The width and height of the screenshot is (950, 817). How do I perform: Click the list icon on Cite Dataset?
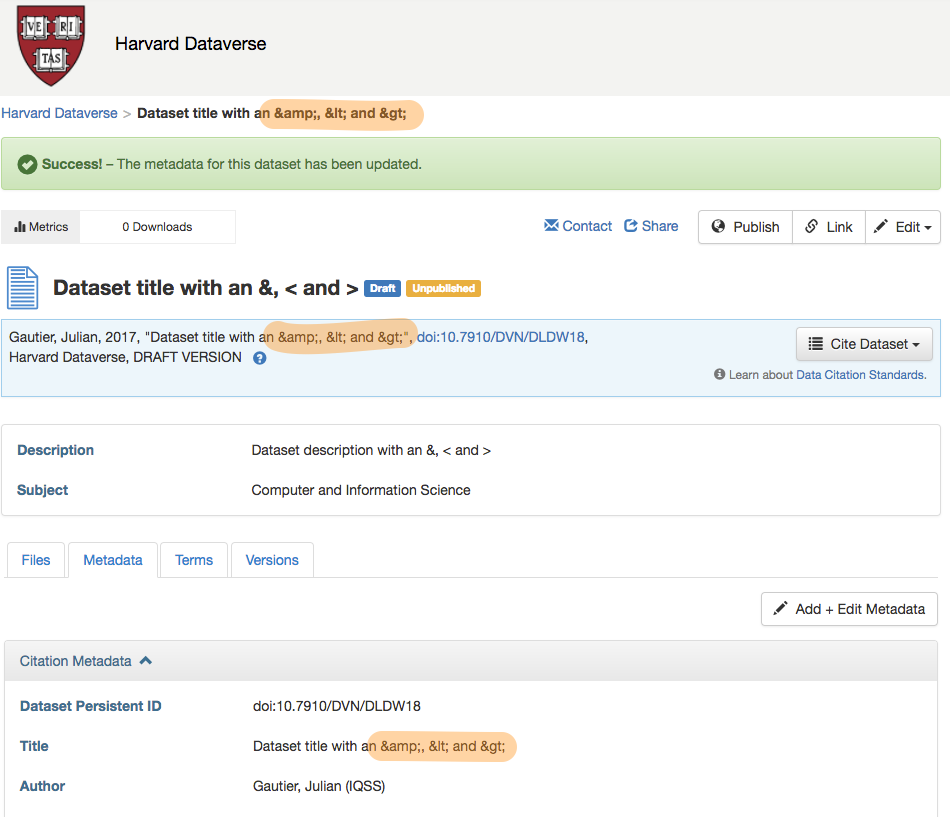(815, 344)
